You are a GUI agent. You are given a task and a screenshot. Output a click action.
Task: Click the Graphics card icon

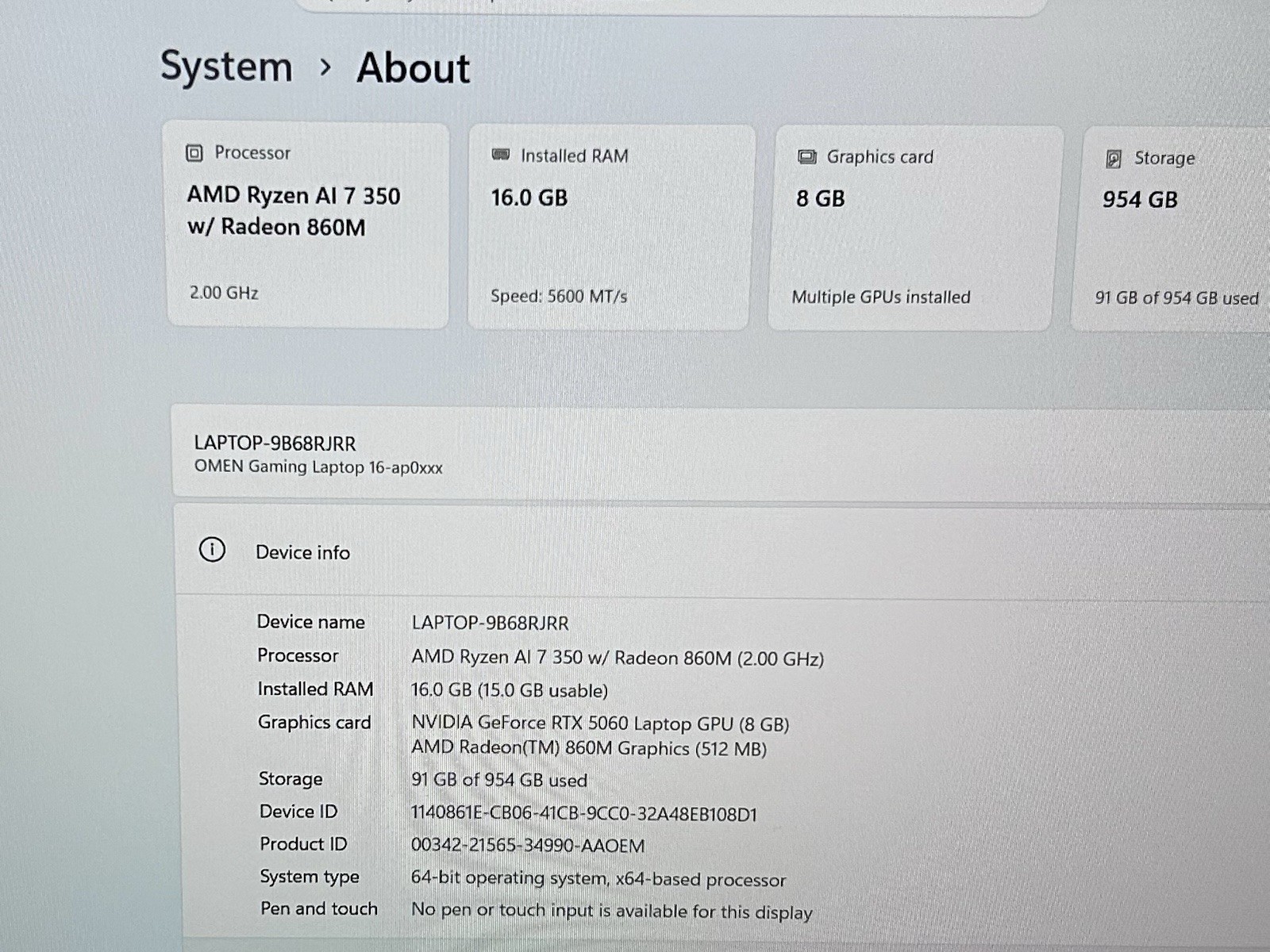[807, 156]
